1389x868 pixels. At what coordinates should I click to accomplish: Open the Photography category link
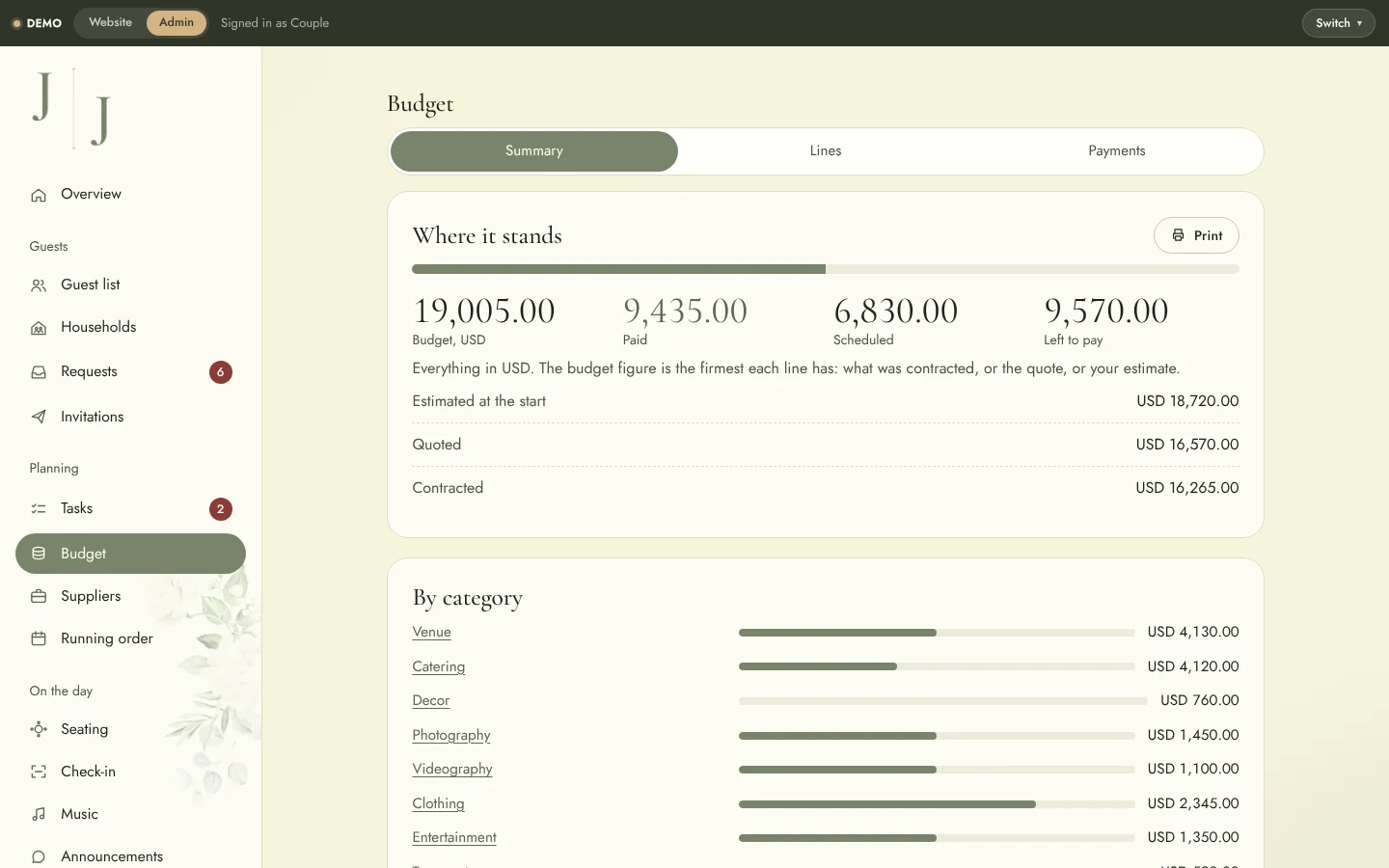451,735
